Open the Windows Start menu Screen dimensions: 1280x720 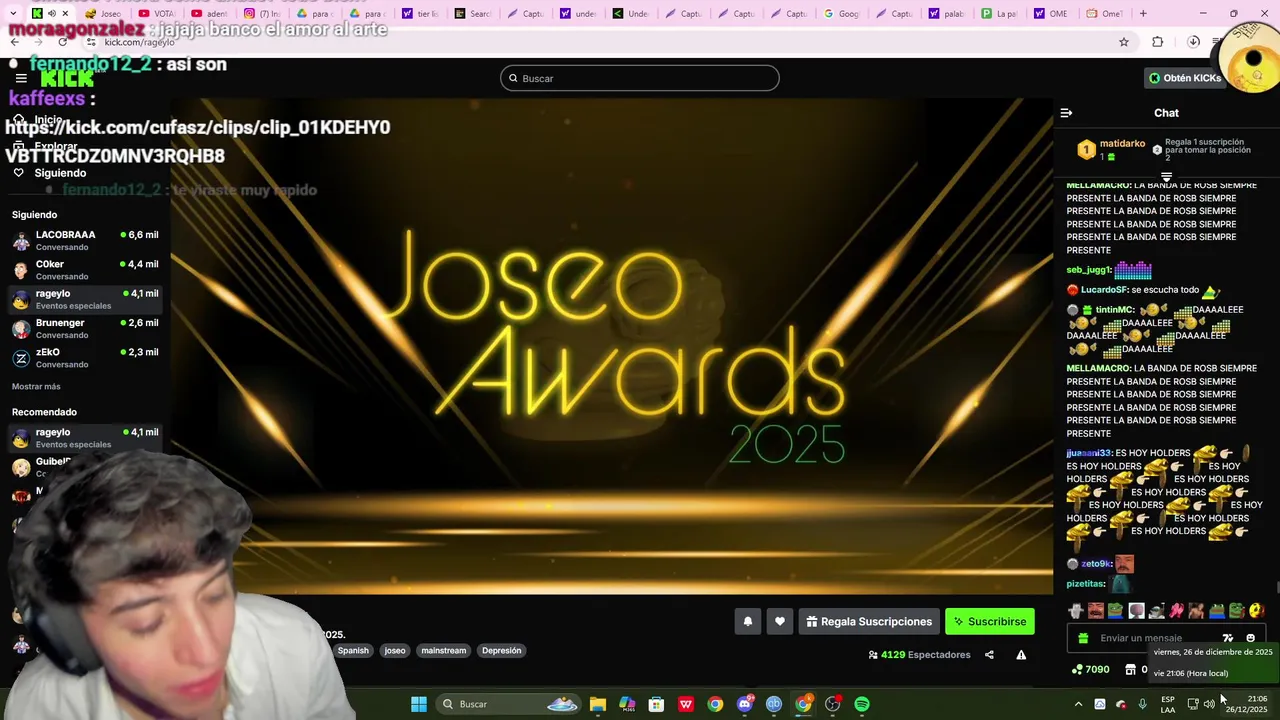coord(419,704)
